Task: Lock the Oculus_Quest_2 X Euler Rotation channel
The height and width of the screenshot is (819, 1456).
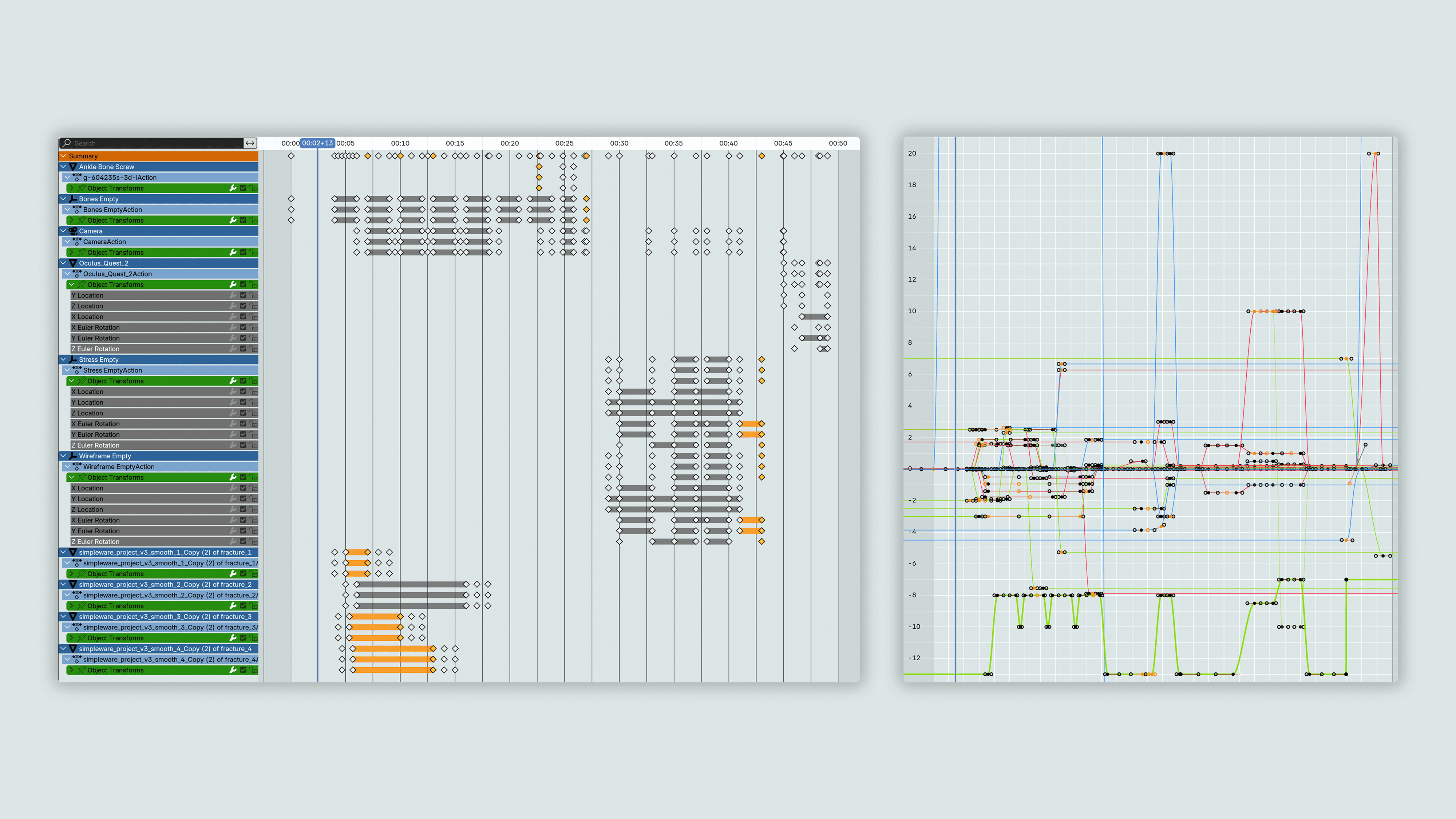Action: pos(254,327)
